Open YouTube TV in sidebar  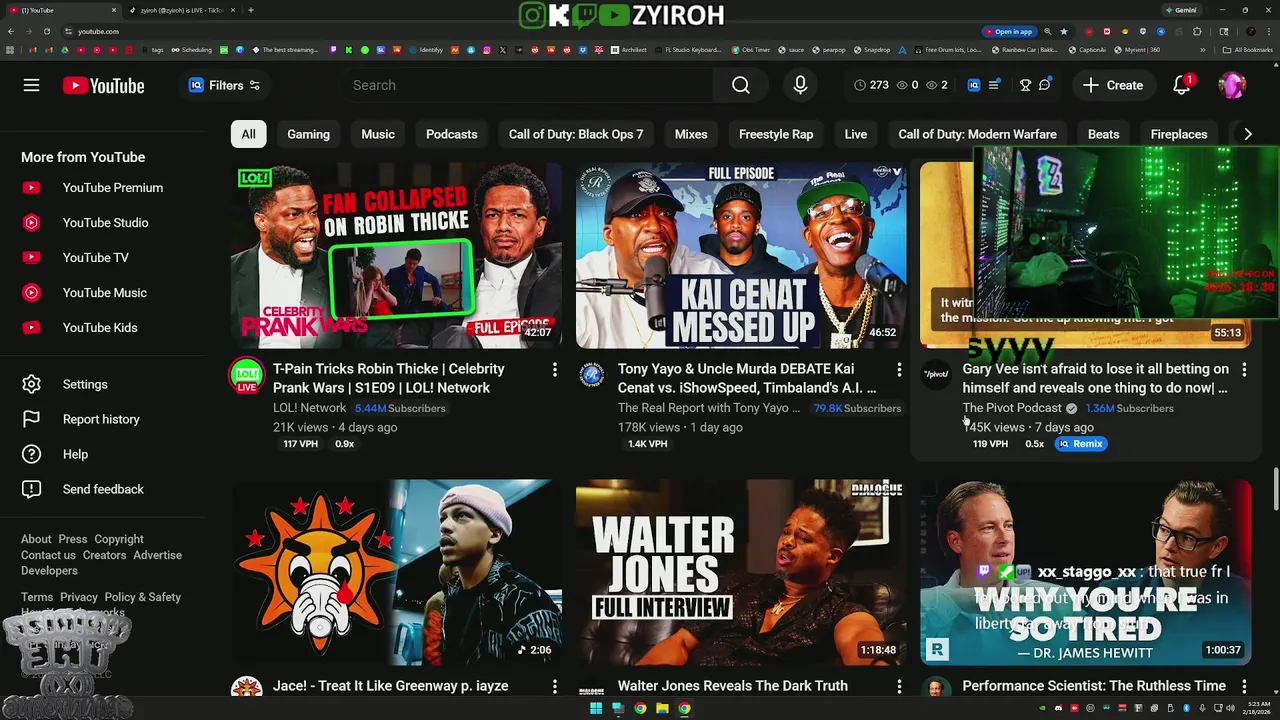click(x=102, y=258)
